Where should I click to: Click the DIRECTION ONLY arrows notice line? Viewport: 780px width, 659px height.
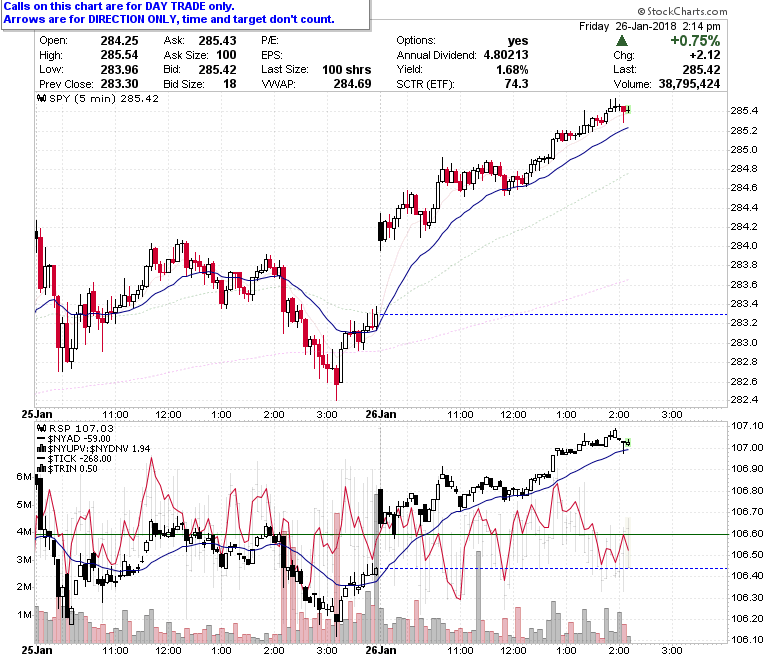pyautogui.click(x=169, y=19)
